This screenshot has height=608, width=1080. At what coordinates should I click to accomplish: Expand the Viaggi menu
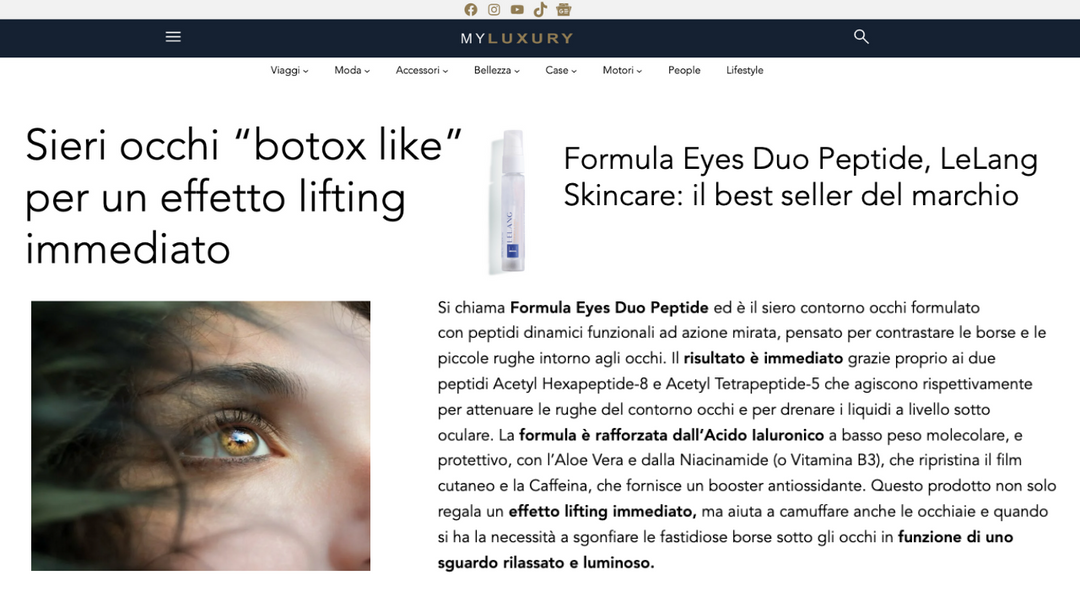coord(289,70)
